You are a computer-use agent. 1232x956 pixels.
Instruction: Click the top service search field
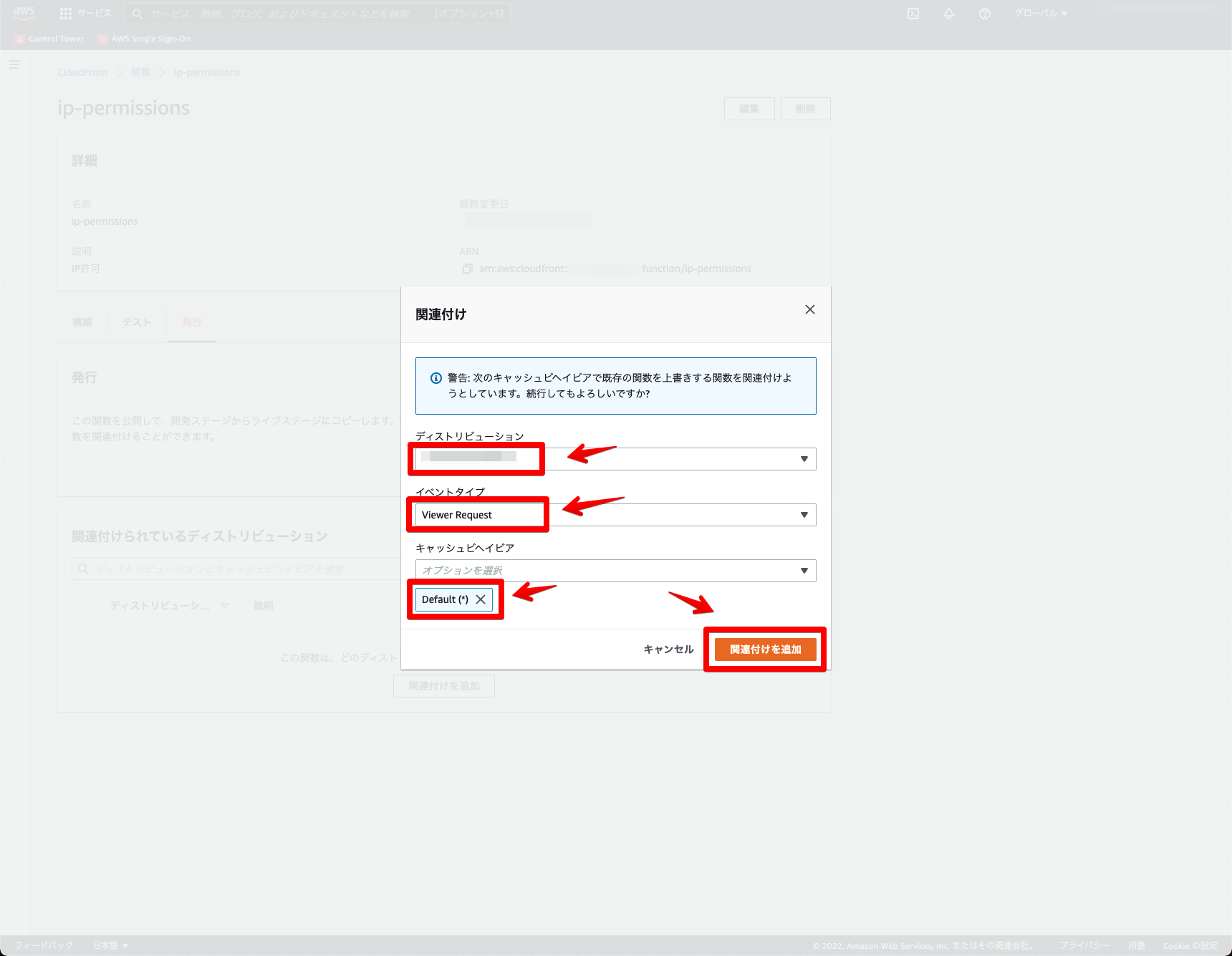317,14
